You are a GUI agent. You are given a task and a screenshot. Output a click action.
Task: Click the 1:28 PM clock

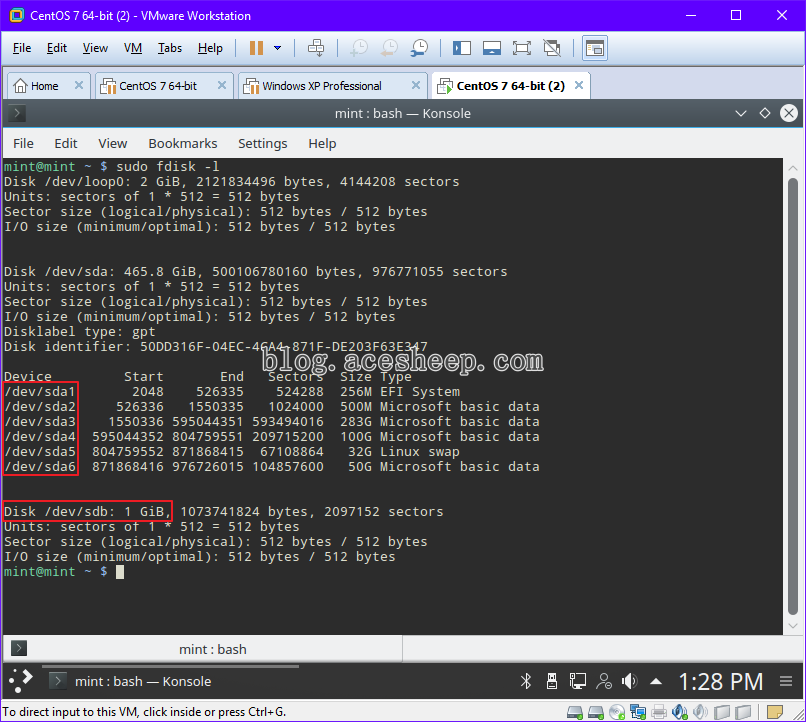[721, 682]
